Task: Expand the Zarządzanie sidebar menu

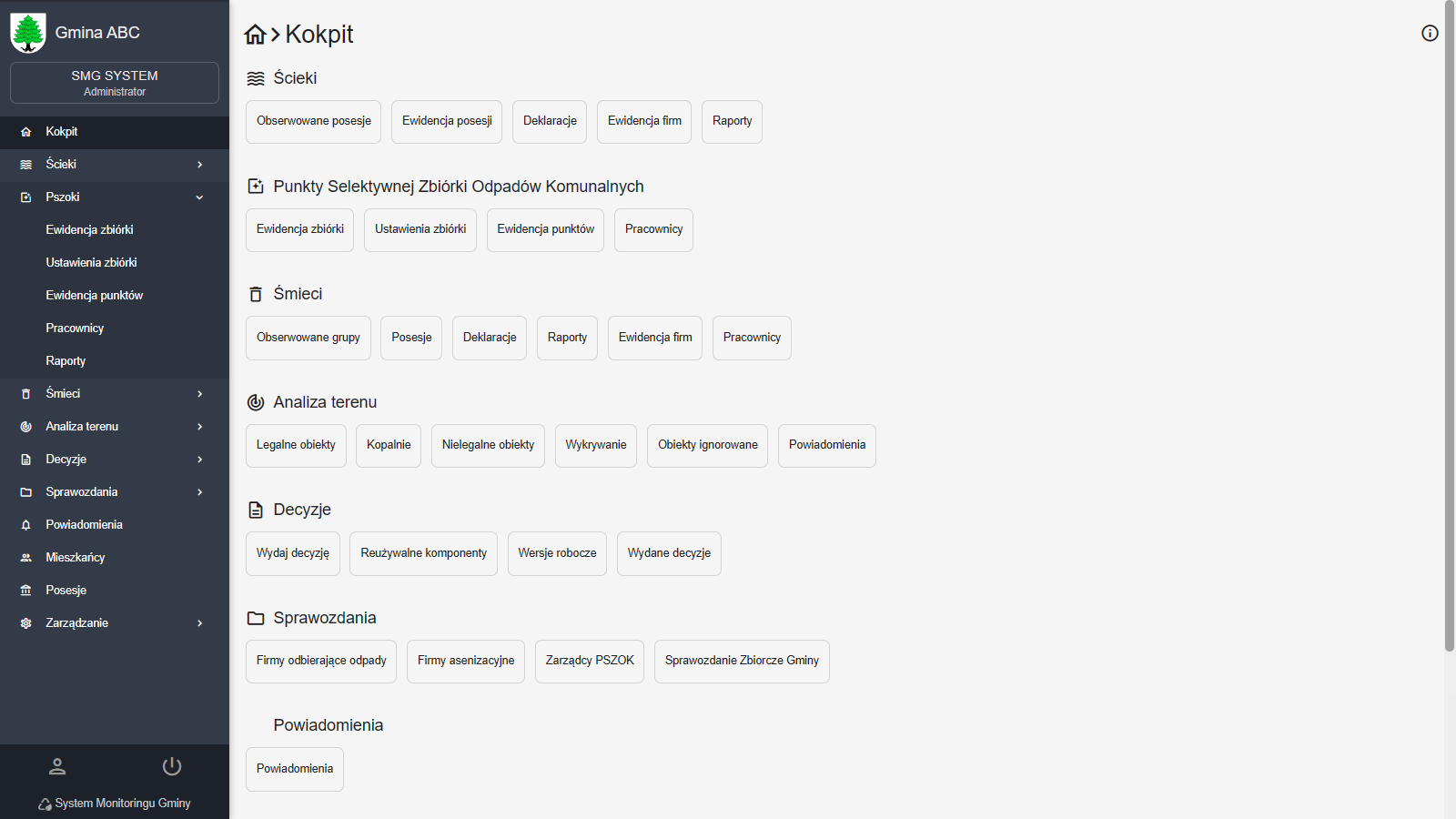Action: pyautogui.click(x=199, y=623)
